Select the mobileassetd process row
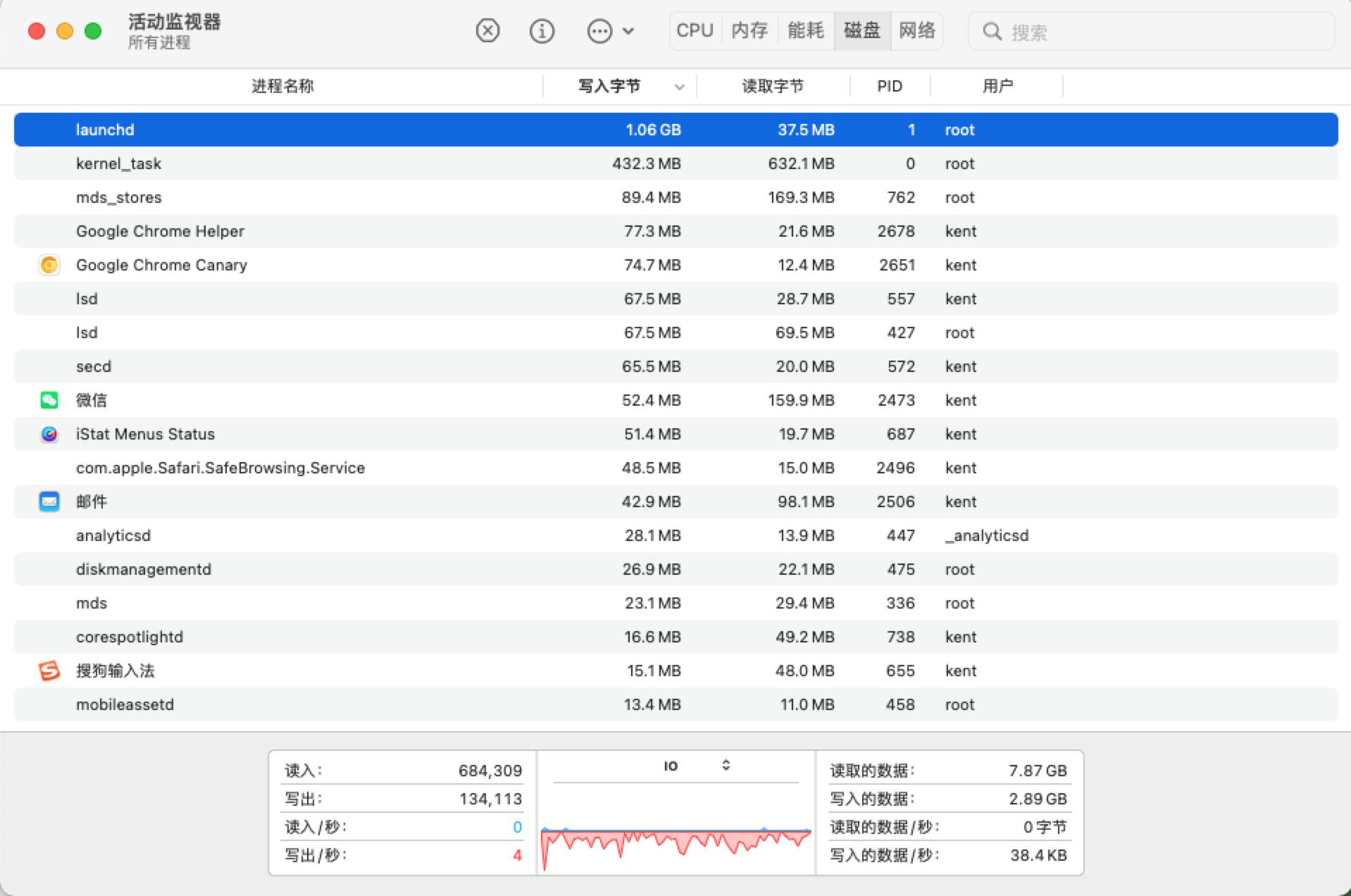This screenshot has height=896, width=1351. 675,704
